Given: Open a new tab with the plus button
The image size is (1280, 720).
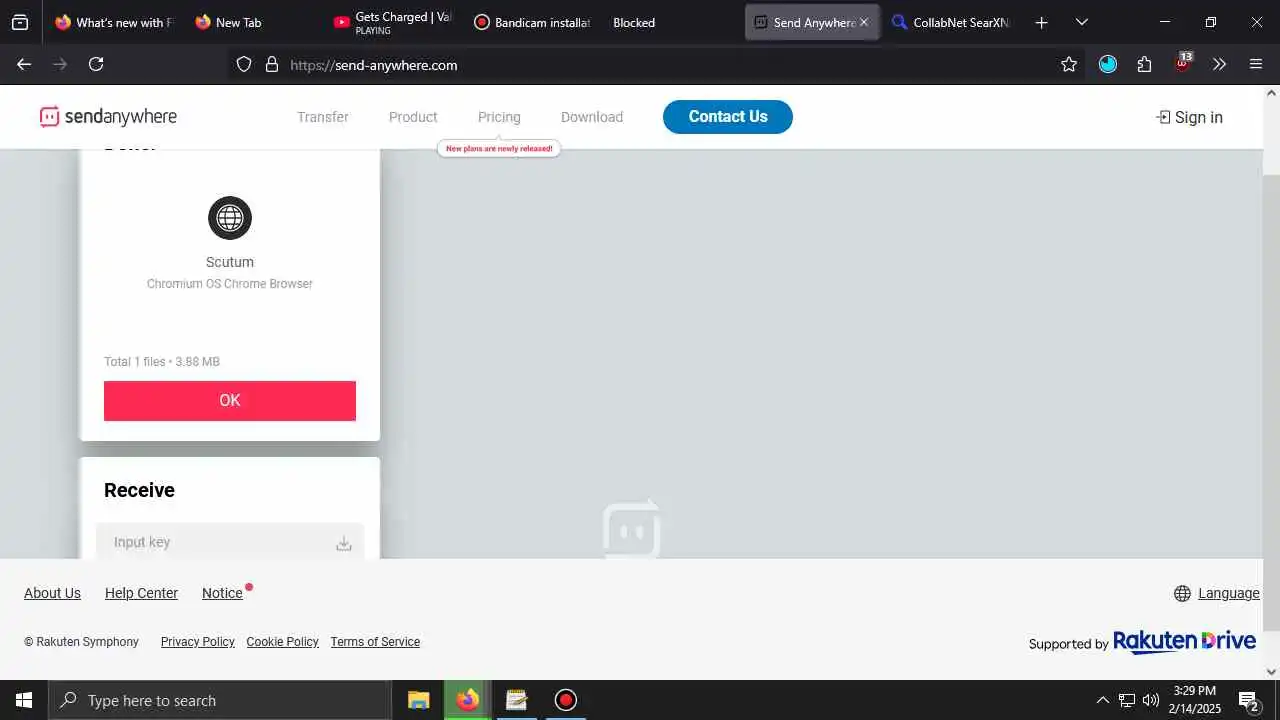Looking at the screenshot, I should (1041, 22).
